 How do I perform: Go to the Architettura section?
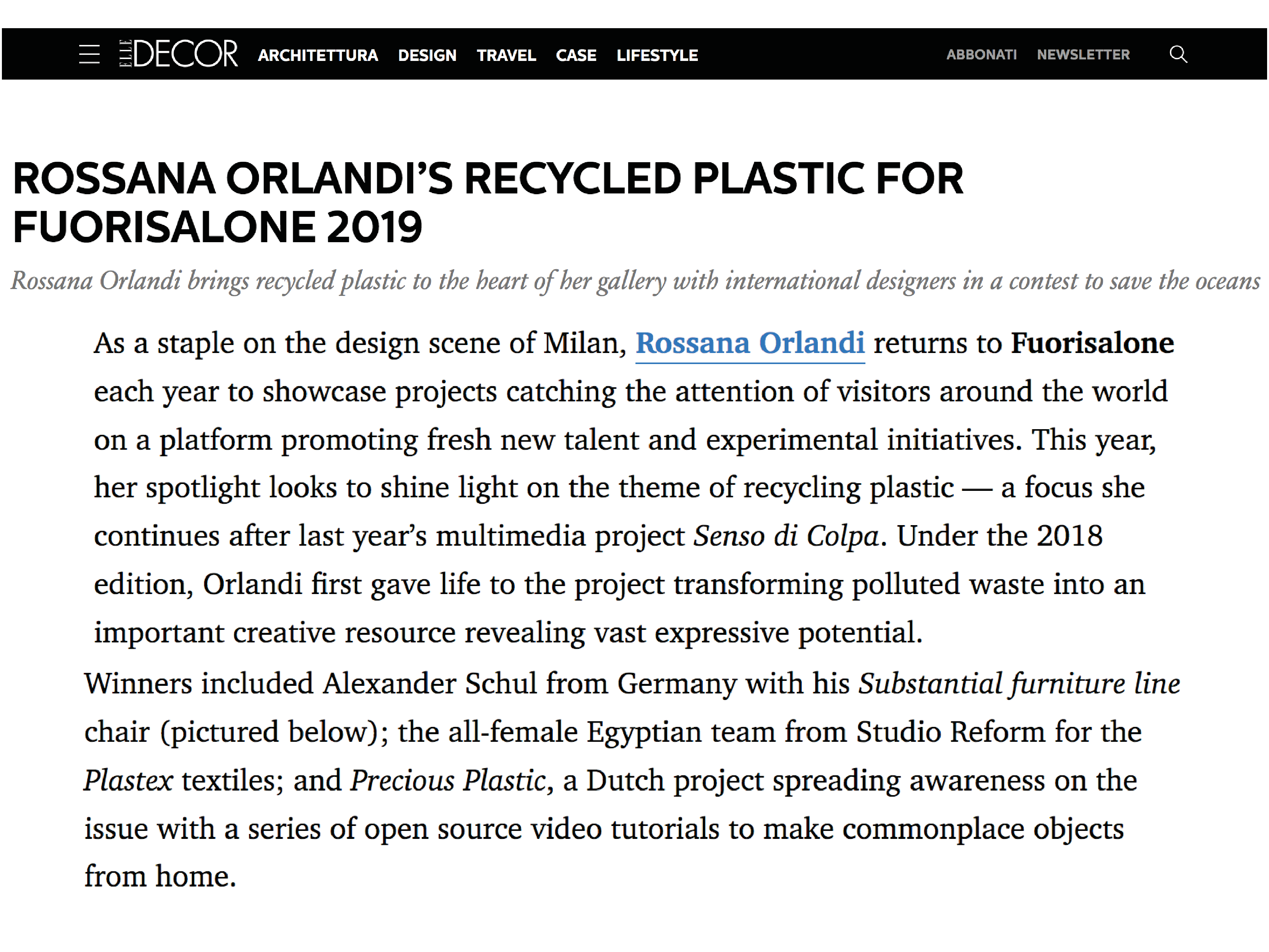point(318,55)
